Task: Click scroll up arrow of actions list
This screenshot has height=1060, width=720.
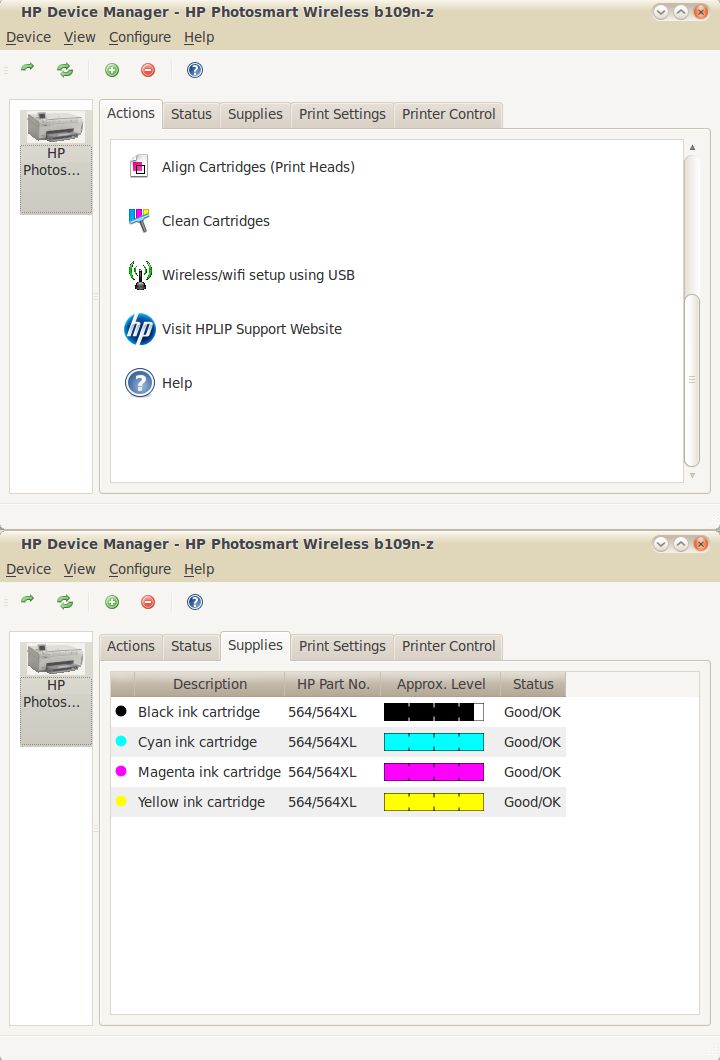Action: pos(692,147)
